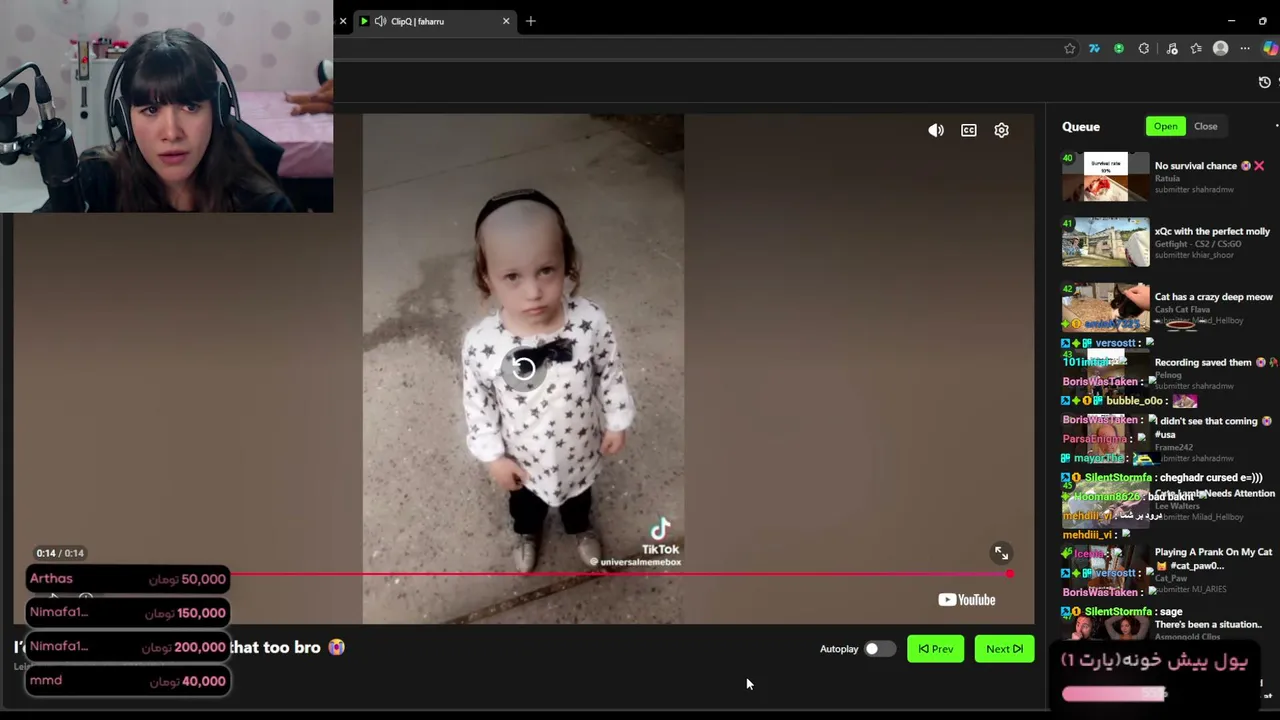Open the media control music icon
Viewport: 1280px width, 720px height.
1172,48
